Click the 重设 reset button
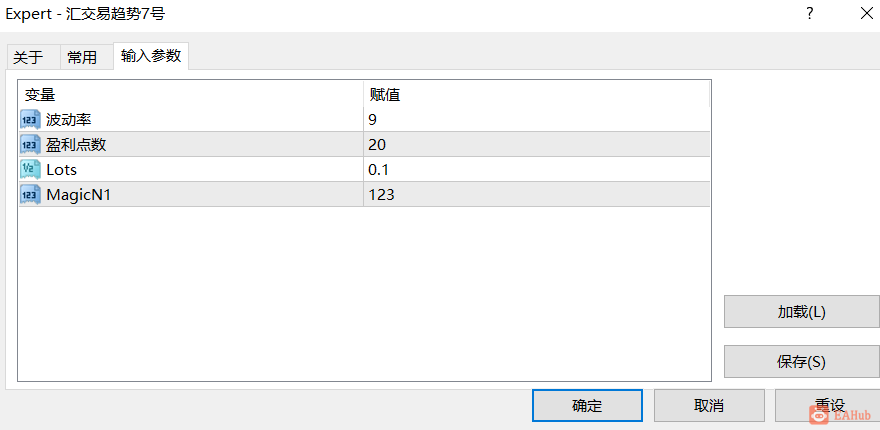This screenshot has width=880, height=430. point(827,405)
